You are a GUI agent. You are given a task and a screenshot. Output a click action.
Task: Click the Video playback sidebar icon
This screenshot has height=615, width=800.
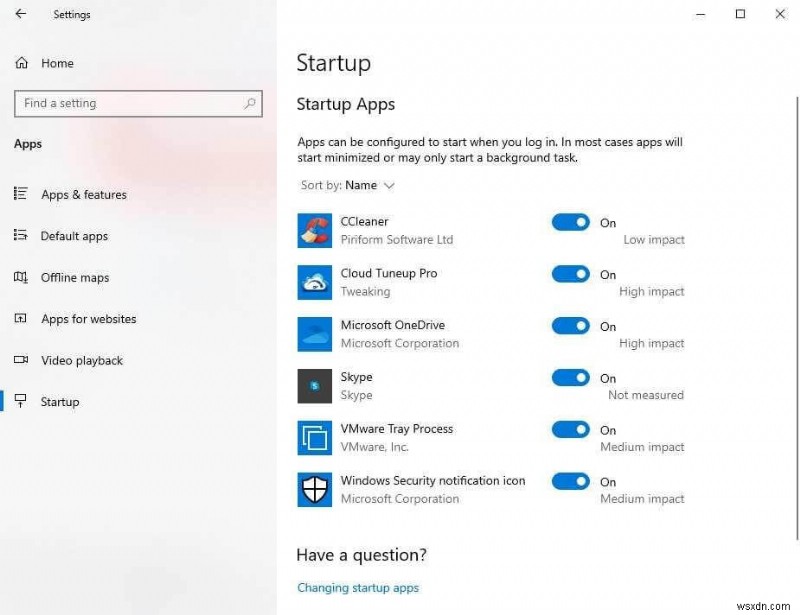(x=20, y=360)
